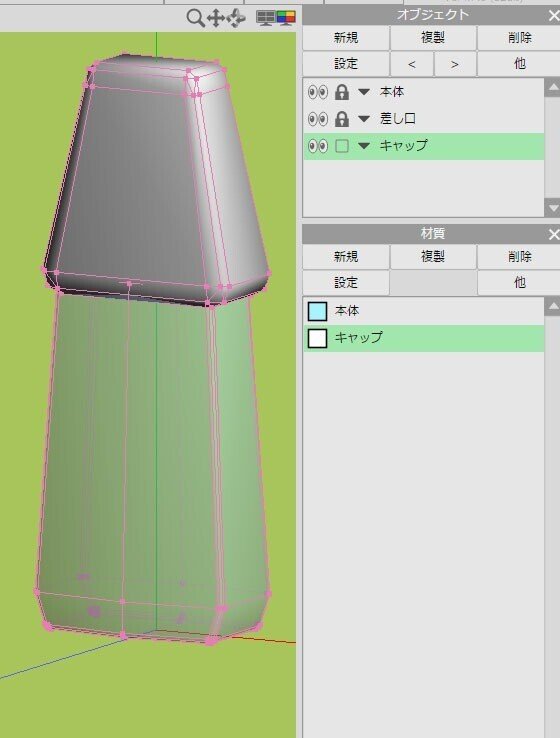
Task: Click 新規 in the 材質 panel
Action: [x=346, y=257]
